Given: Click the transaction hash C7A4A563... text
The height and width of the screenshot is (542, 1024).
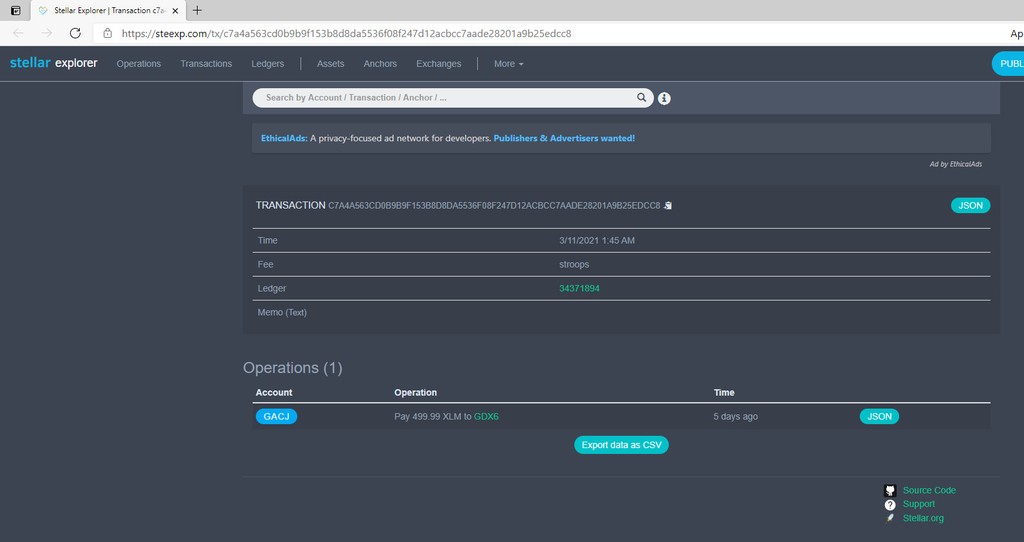Looking at the screenshot, I should [x=494, y=205].
